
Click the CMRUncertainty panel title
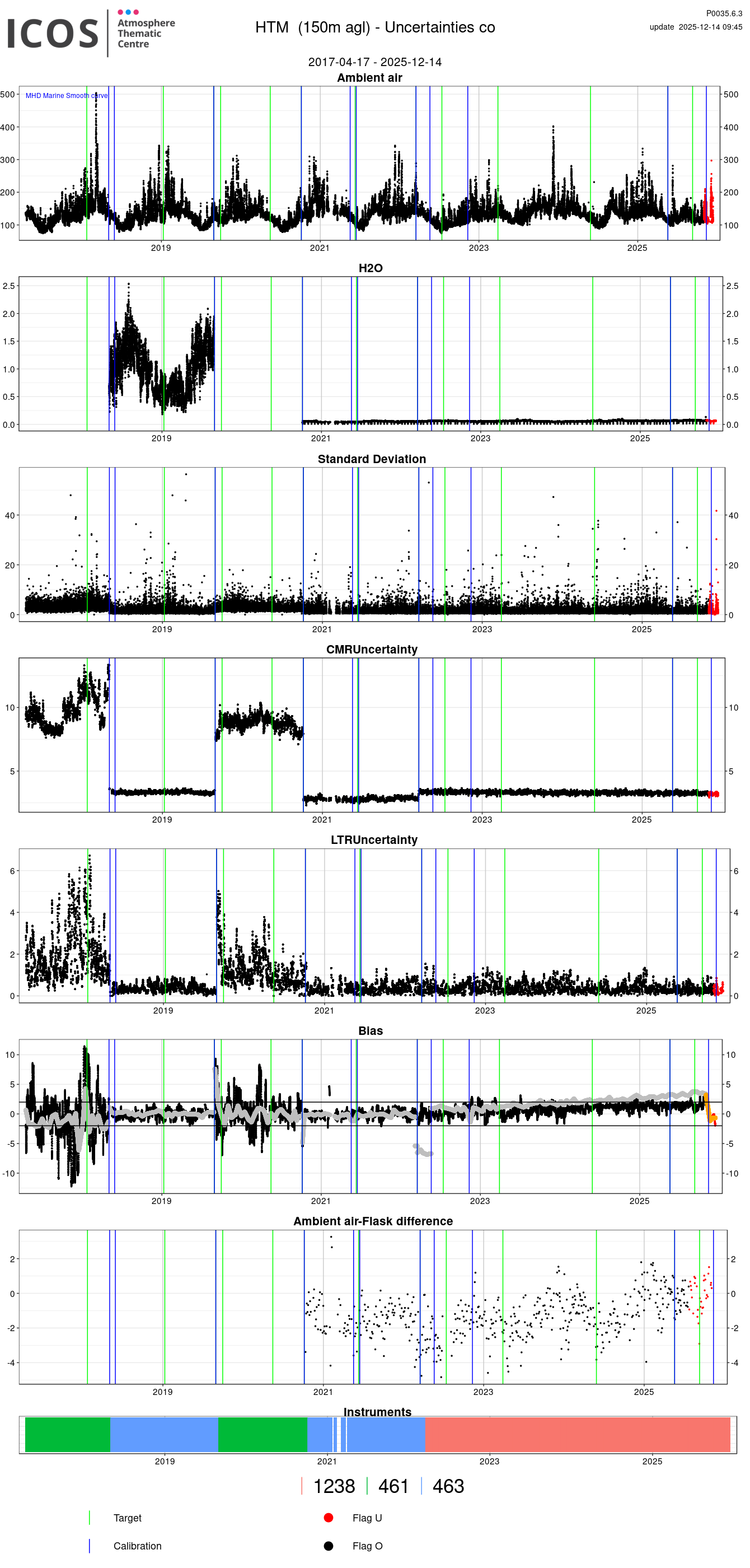click(372, 650)
